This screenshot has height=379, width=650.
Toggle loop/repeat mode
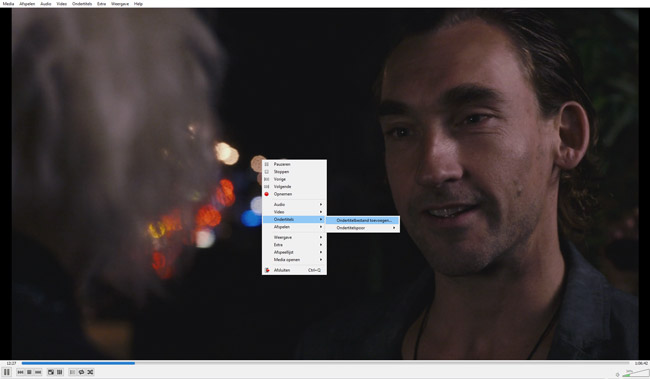tap(81, 372)
